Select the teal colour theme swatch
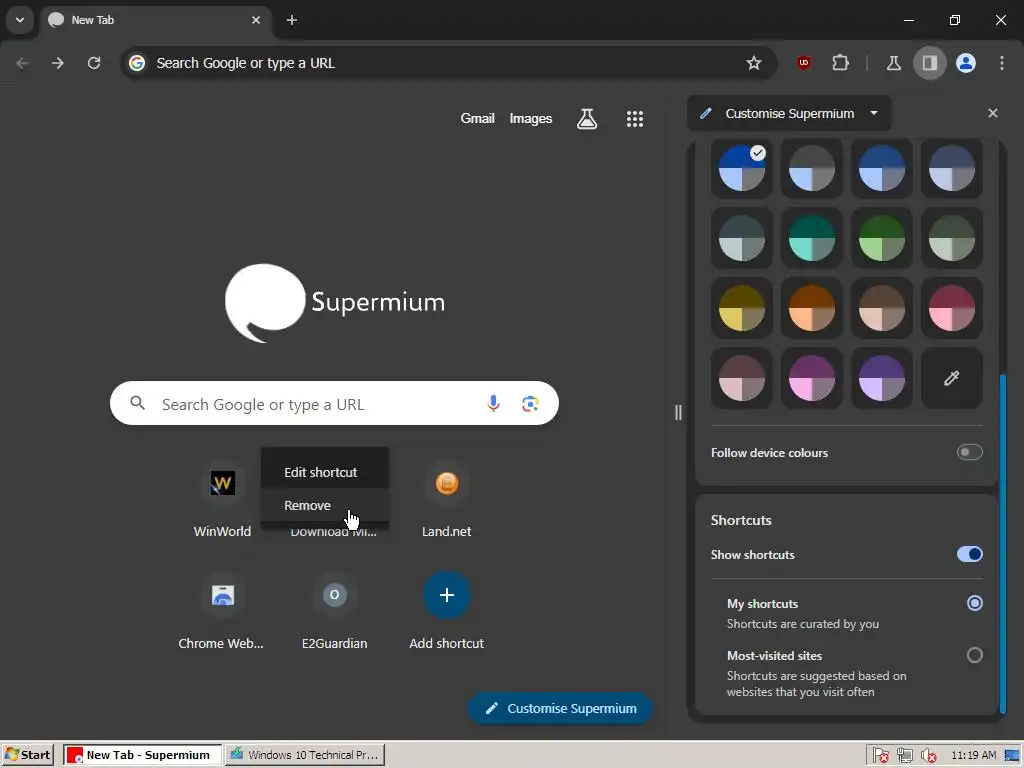Screen dimensions: 1024x768 point(811,238)
